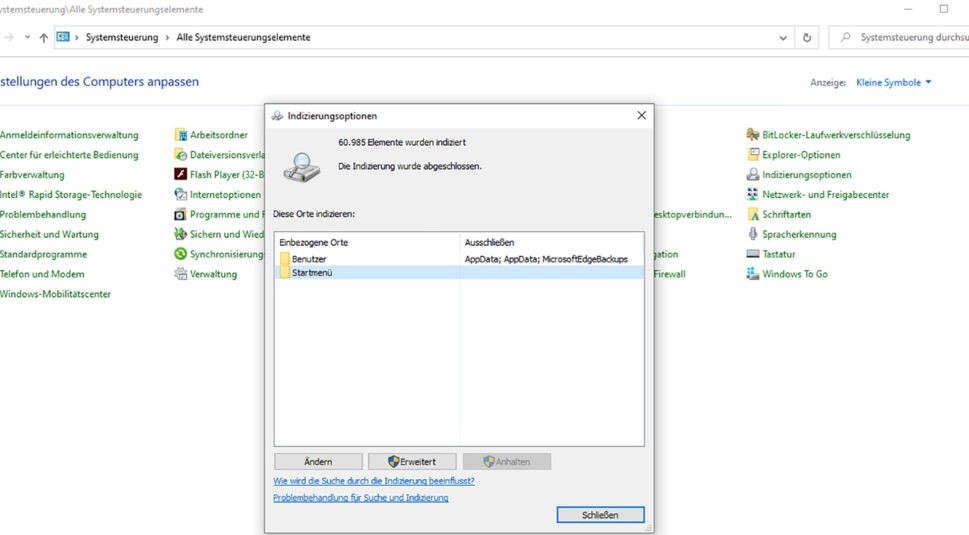Click the Control Panel icon in address bar
The image size is (969, 535).
click(63, 37)
